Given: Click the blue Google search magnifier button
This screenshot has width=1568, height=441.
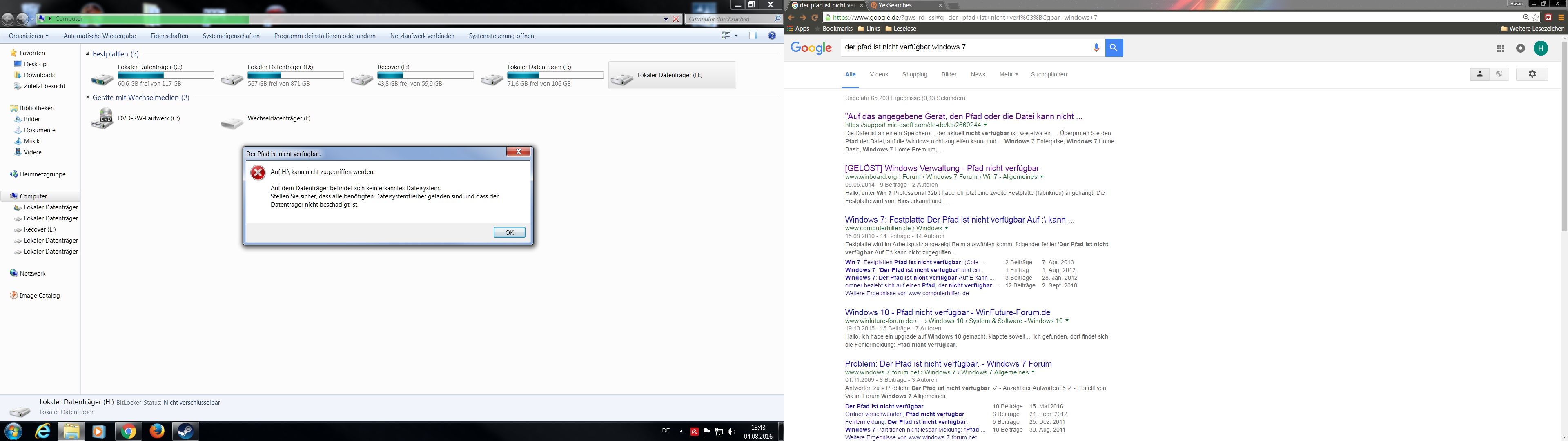Looking at the screenshot, I should click(1114, 47).
